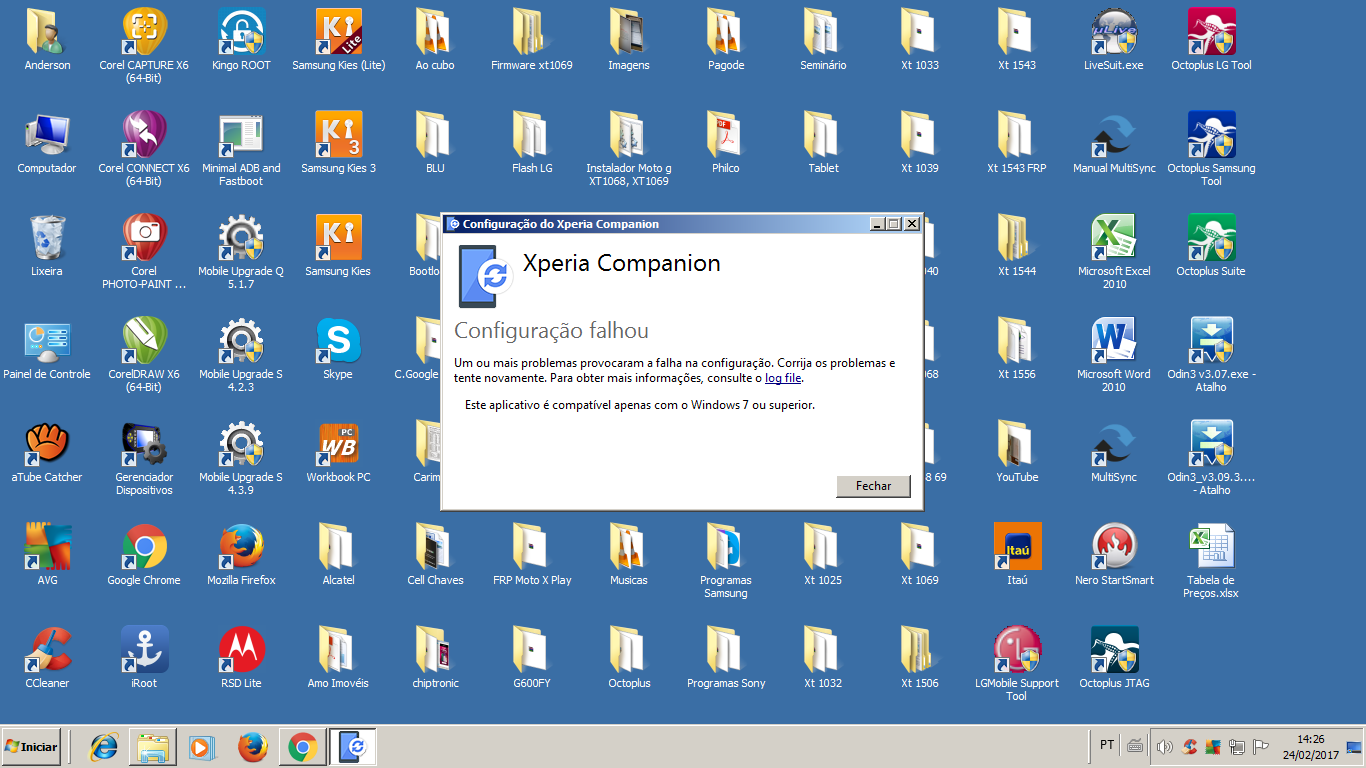Select the Skype desktop icon
1366x768 pixels.
click(338, 340)
